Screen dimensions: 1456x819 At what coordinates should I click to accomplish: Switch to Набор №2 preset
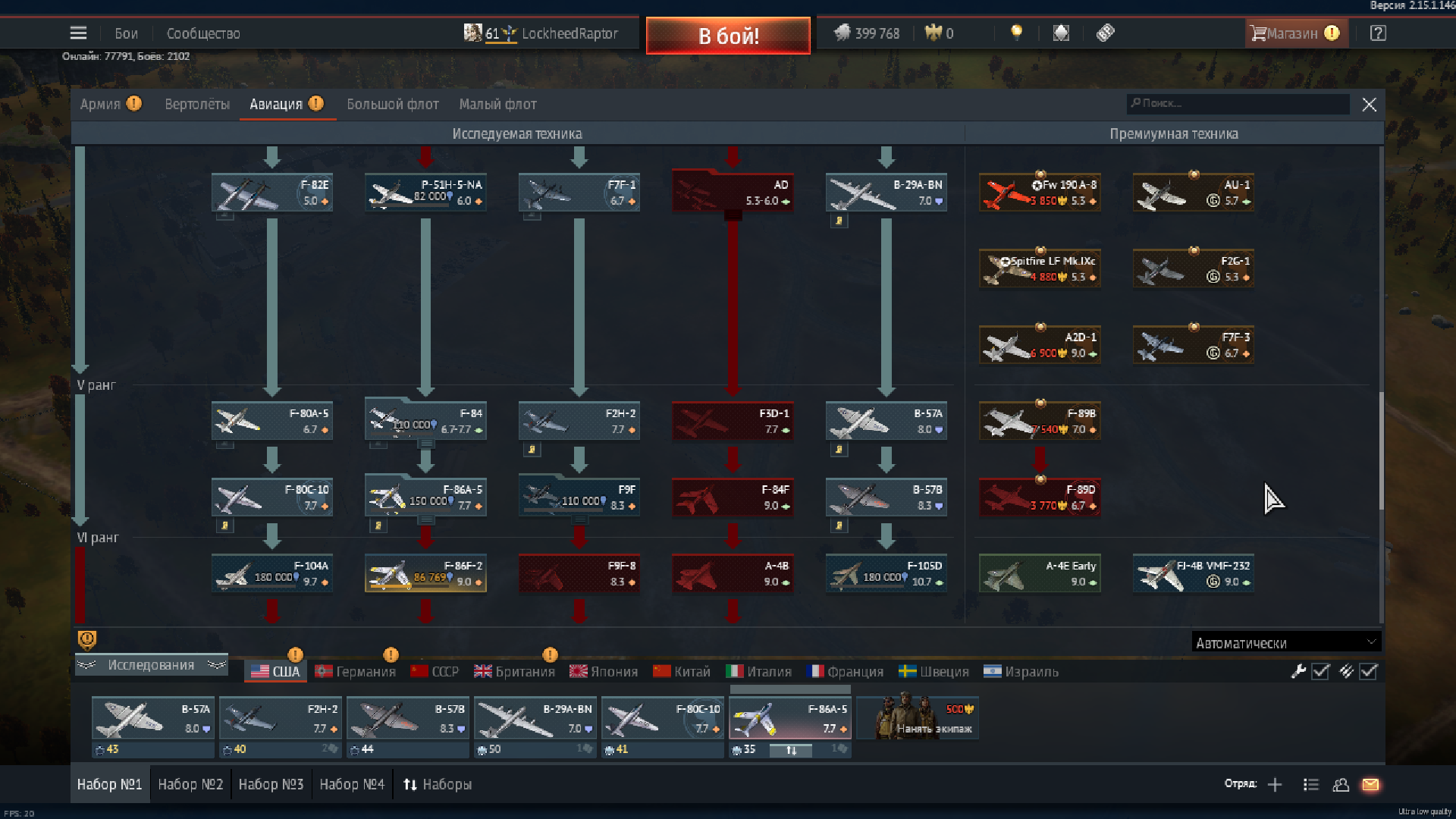tap(190, 784)
